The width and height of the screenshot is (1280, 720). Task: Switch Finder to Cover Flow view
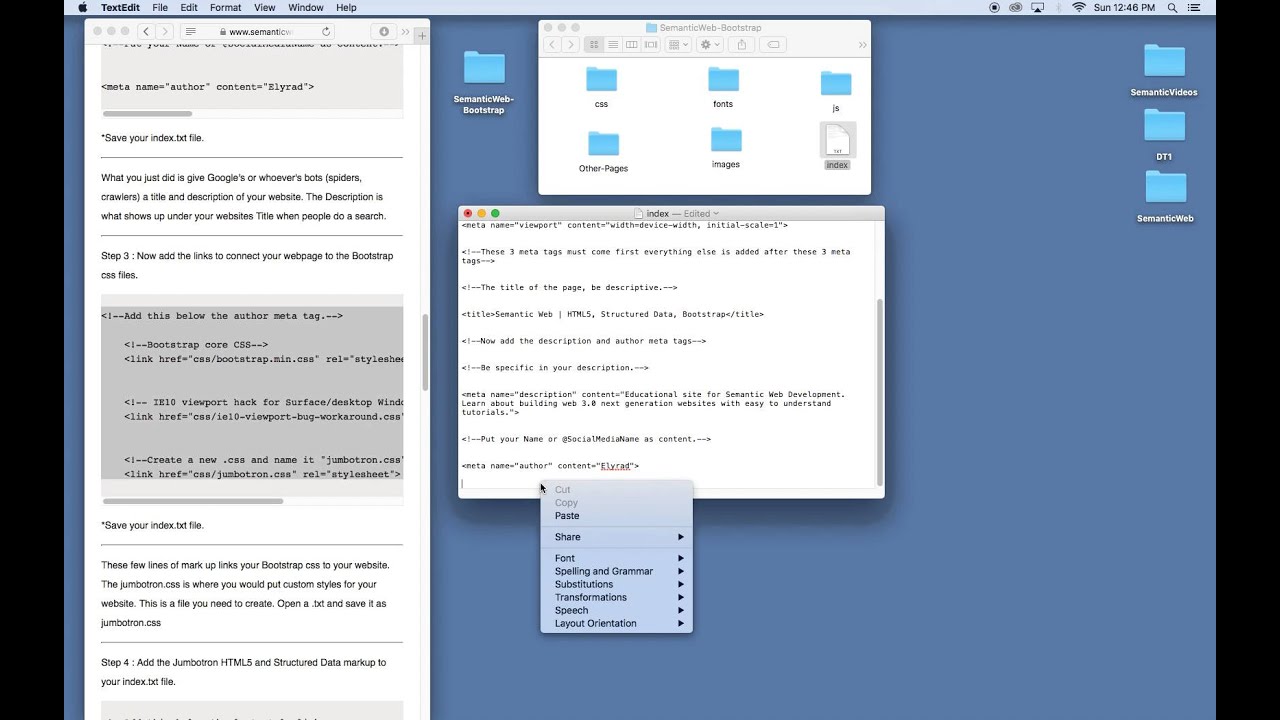(x=651, y=44)
